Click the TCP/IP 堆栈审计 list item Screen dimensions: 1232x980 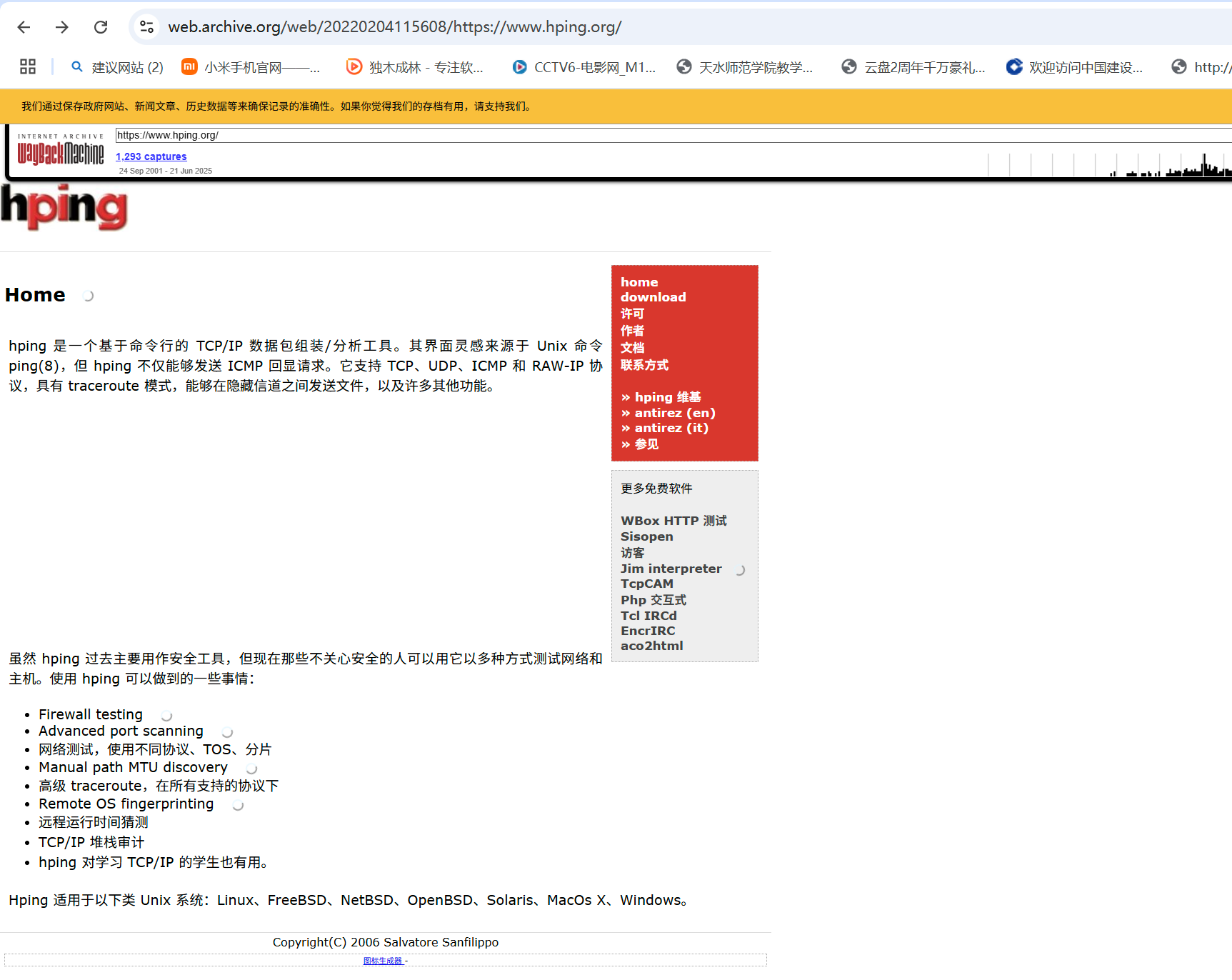pyautogui.click(x=91, y=842)
